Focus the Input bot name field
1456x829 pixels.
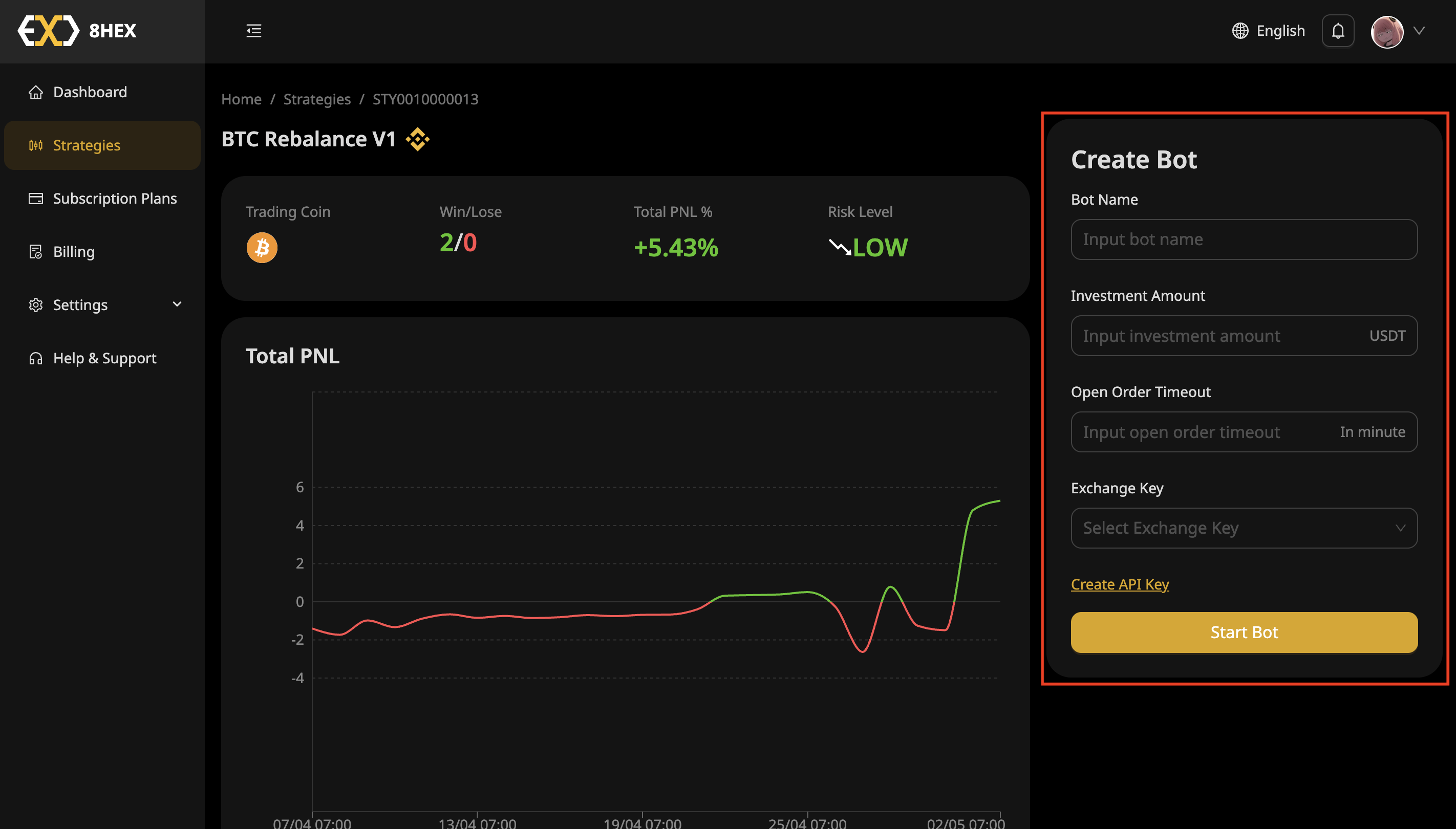[1244, 239]
